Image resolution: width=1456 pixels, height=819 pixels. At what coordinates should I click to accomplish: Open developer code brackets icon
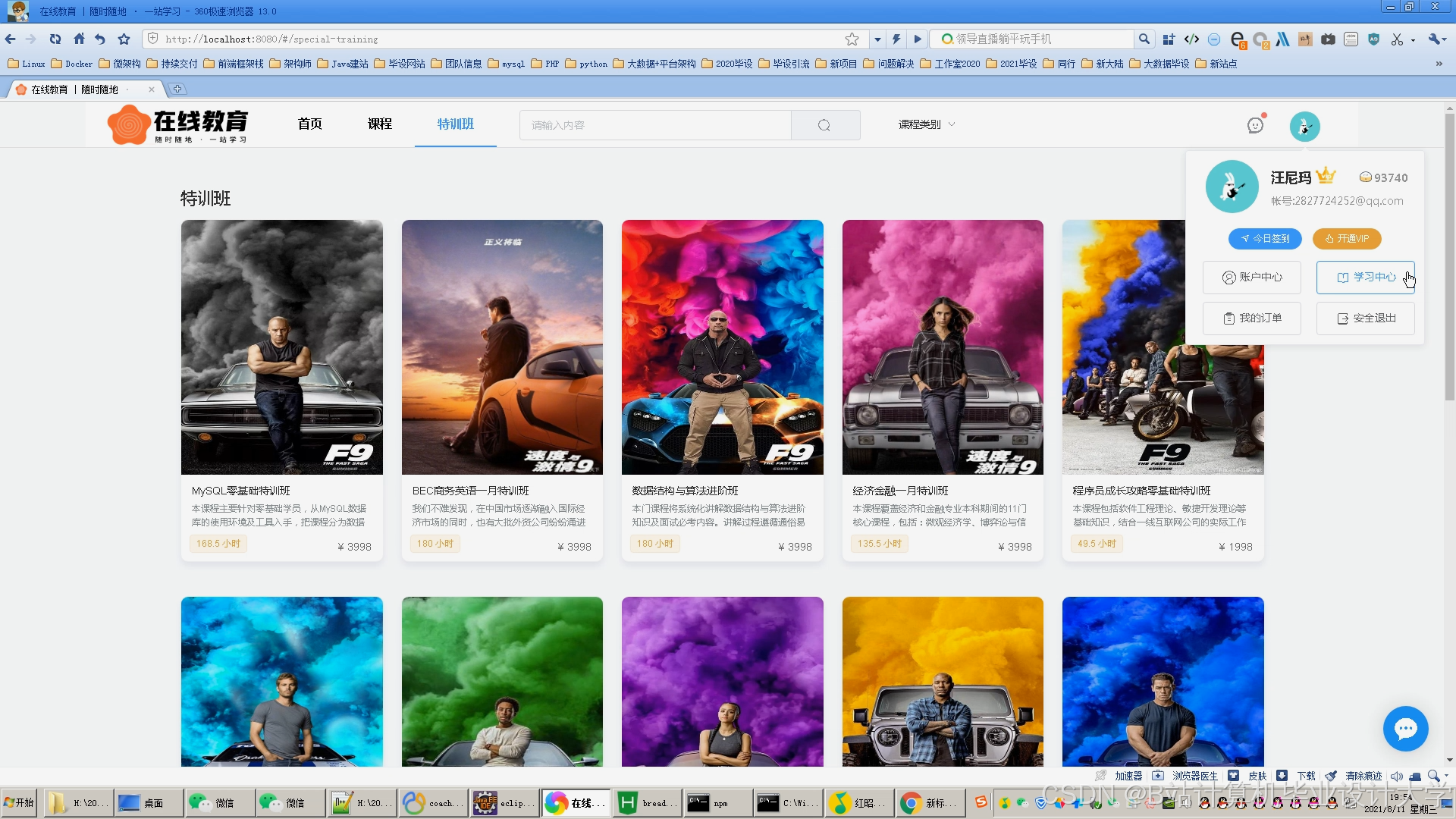tap(1191, 39)
